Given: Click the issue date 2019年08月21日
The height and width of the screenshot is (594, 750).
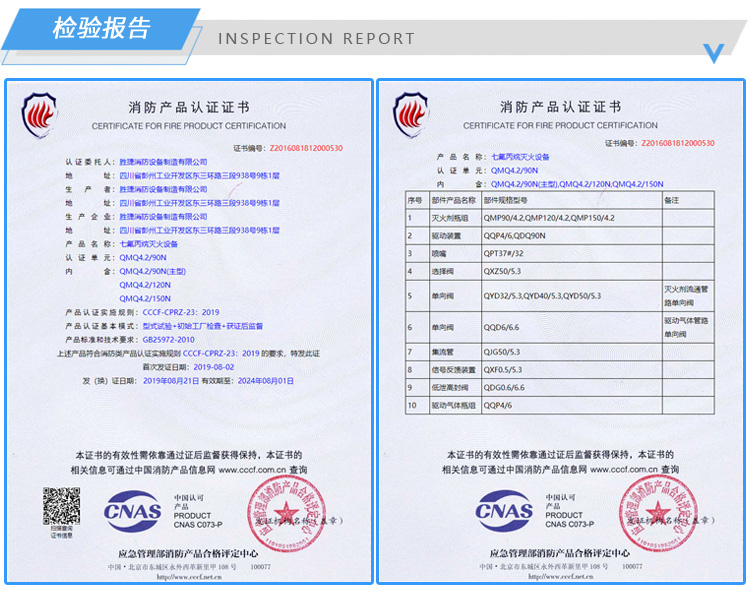Looking at the screenshot, I should (x=171, y=381).
